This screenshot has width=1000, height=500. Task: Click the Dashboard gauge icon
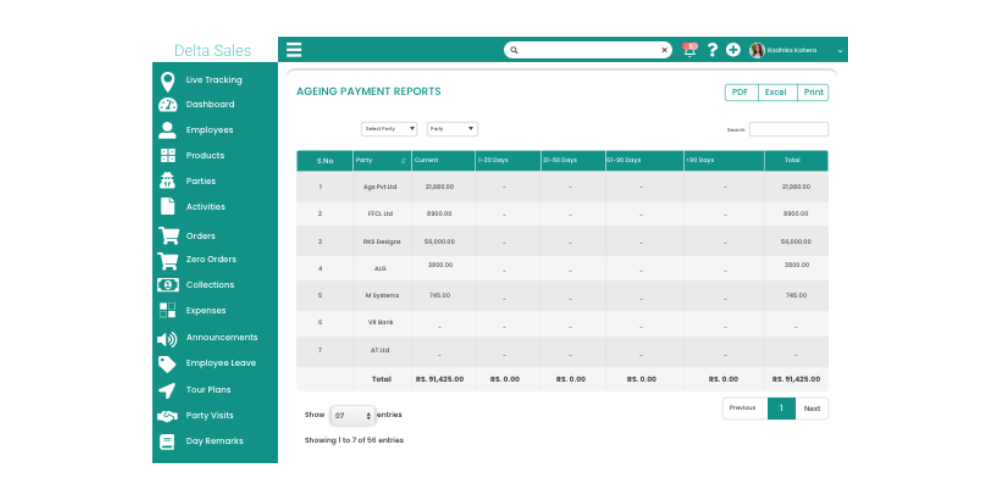click(x=167, y=105)
